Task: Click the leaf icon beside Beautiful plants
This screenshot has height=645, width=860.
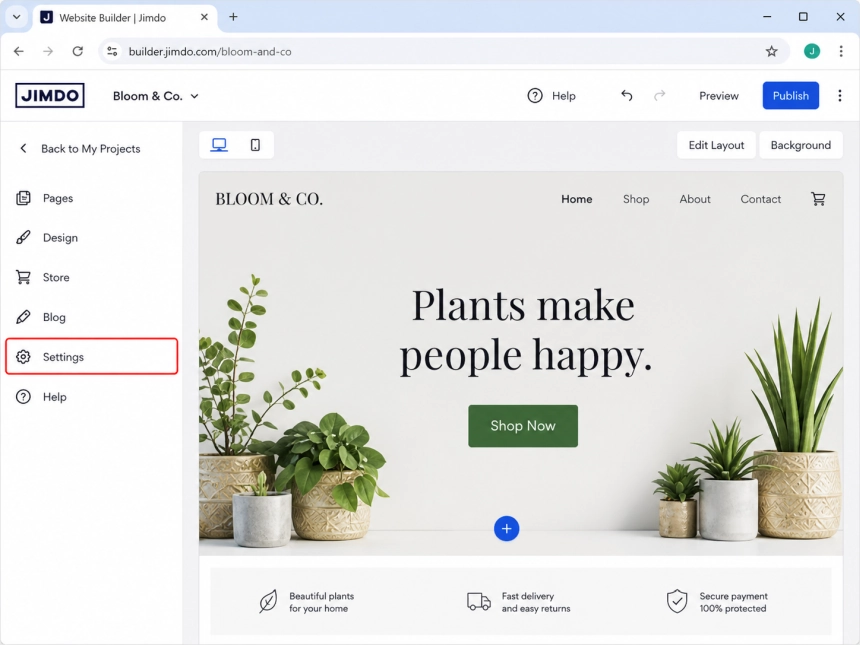Action: [268, 602]
